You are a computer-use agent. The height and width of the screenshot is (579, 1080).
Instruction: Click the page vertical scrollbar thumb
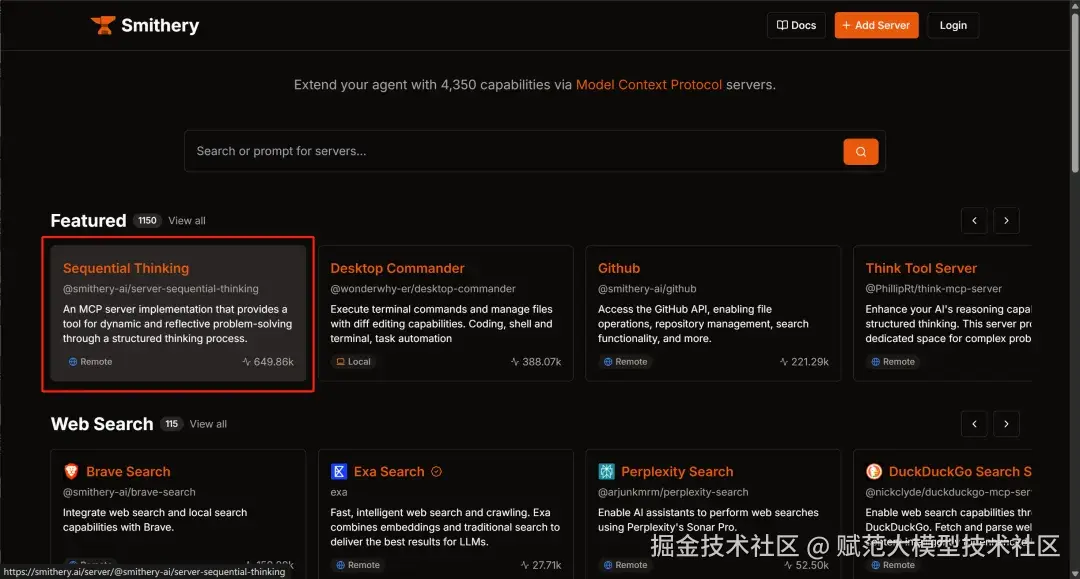(x=1074, y=93)
